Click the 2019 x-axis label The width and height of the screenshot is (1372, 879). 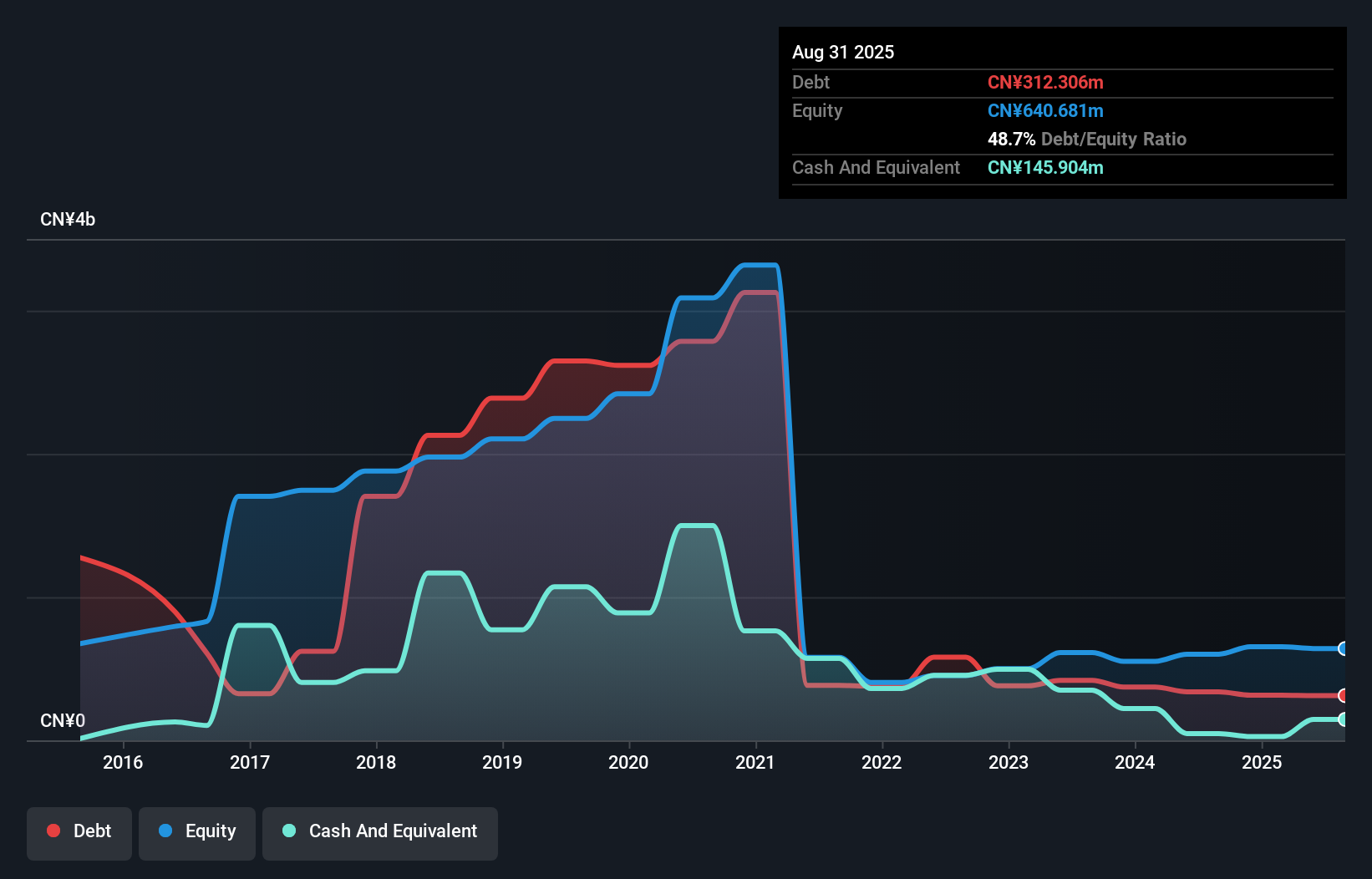502,762
